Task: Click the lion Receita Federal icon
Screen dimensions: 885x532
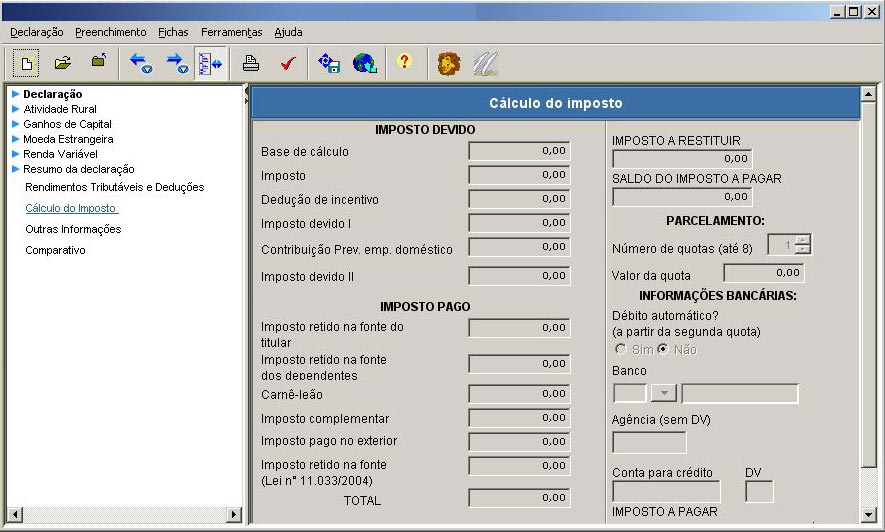Action: [x=449, y=63]
